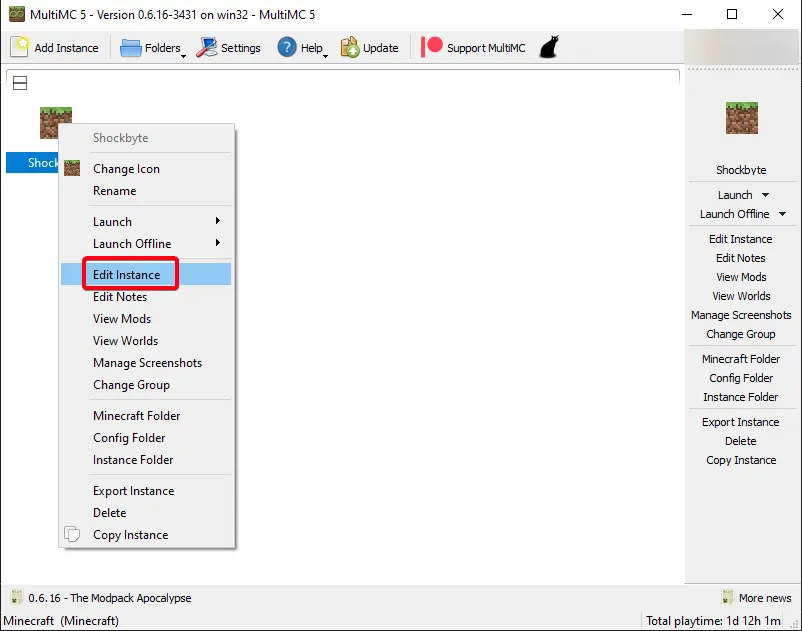Choose Change Icon in the context menu
The width and height of the screenshot is (802, 631).
125,169
